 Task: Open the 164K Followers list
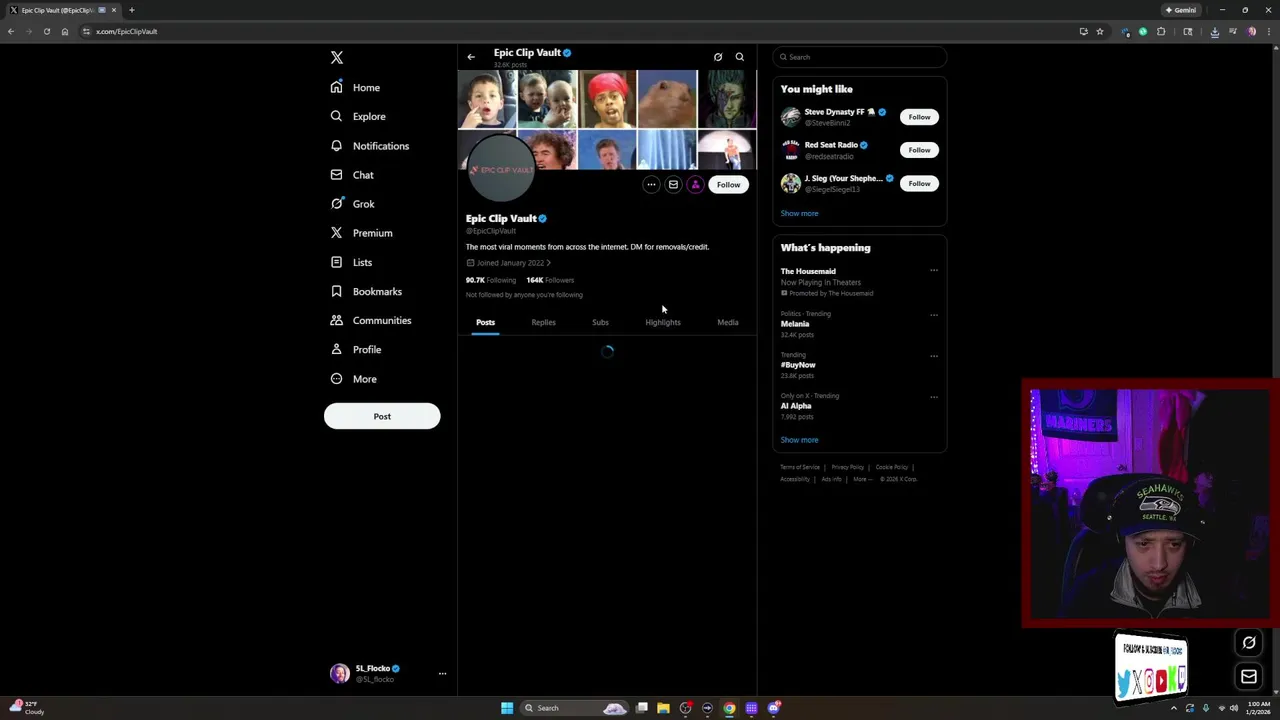[x=550, y=280]
